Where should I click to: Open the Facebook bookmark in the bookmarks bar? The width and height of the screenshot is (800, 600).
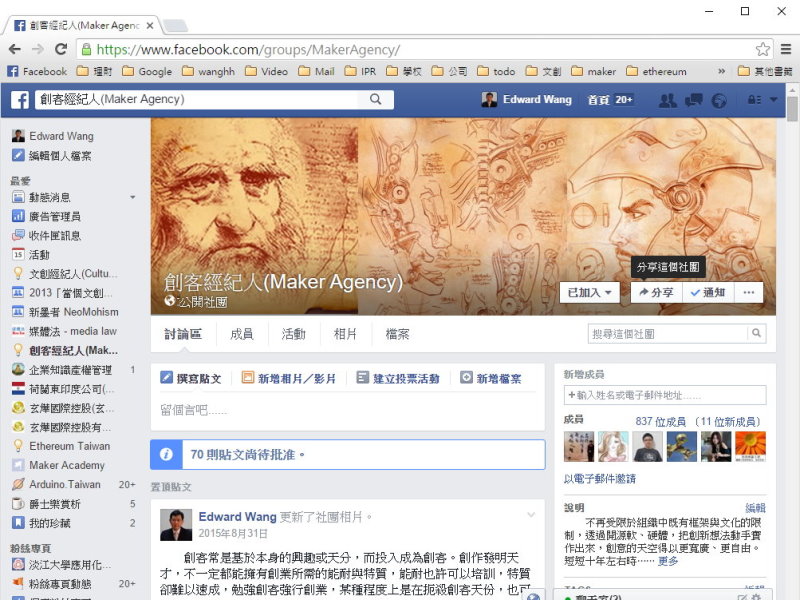[x=37, y=71]
